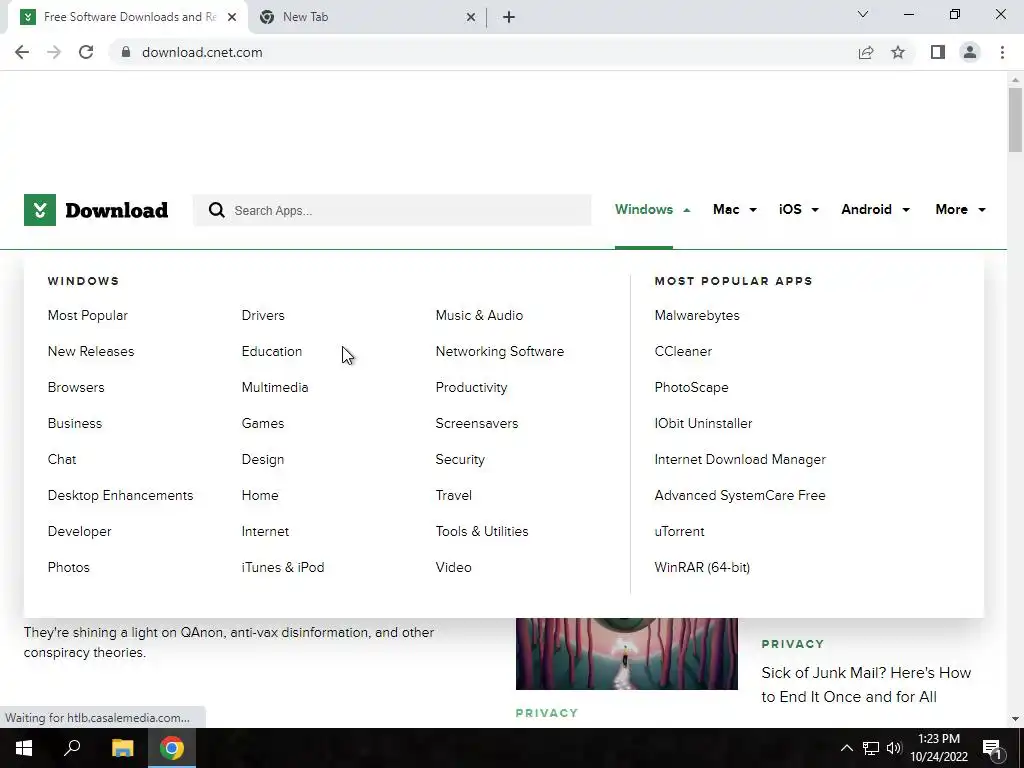This screenshot has width=1024, height=768.
Task: Select the Screensavers category
Action: pyautogui.click(x=477, y=423)
